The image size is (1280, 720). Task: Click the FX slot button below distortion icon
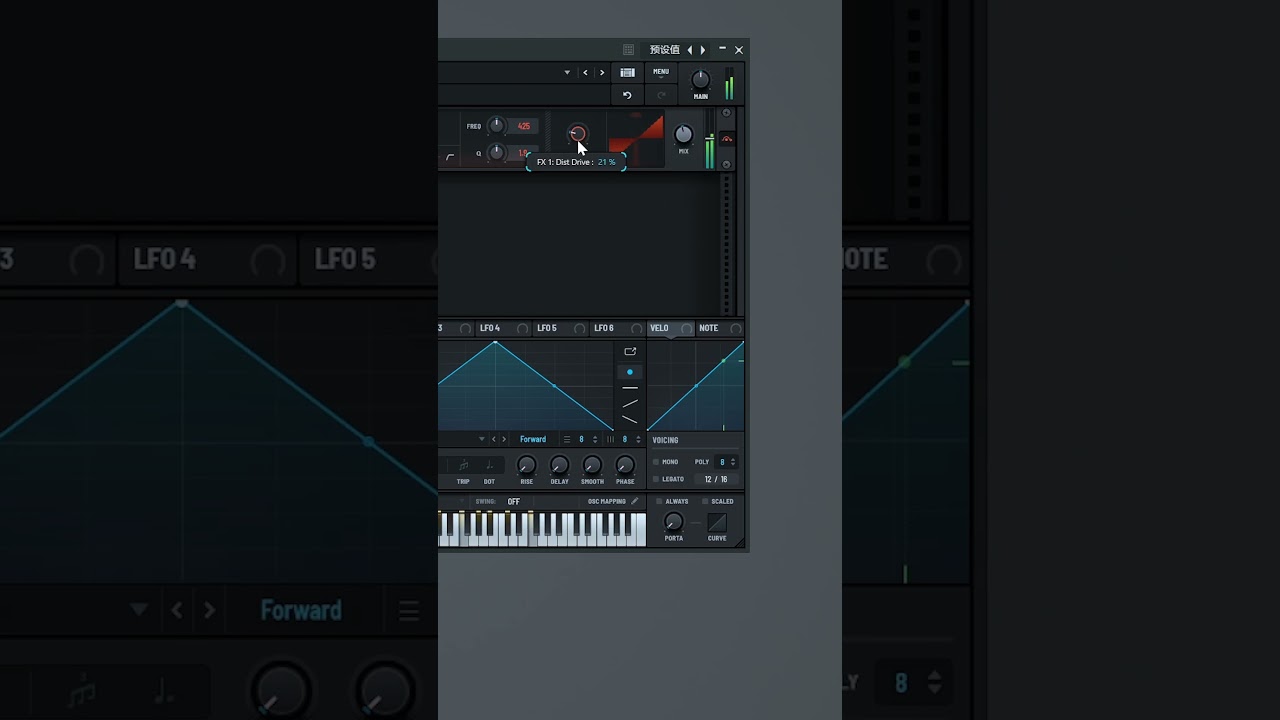(727, 164)
